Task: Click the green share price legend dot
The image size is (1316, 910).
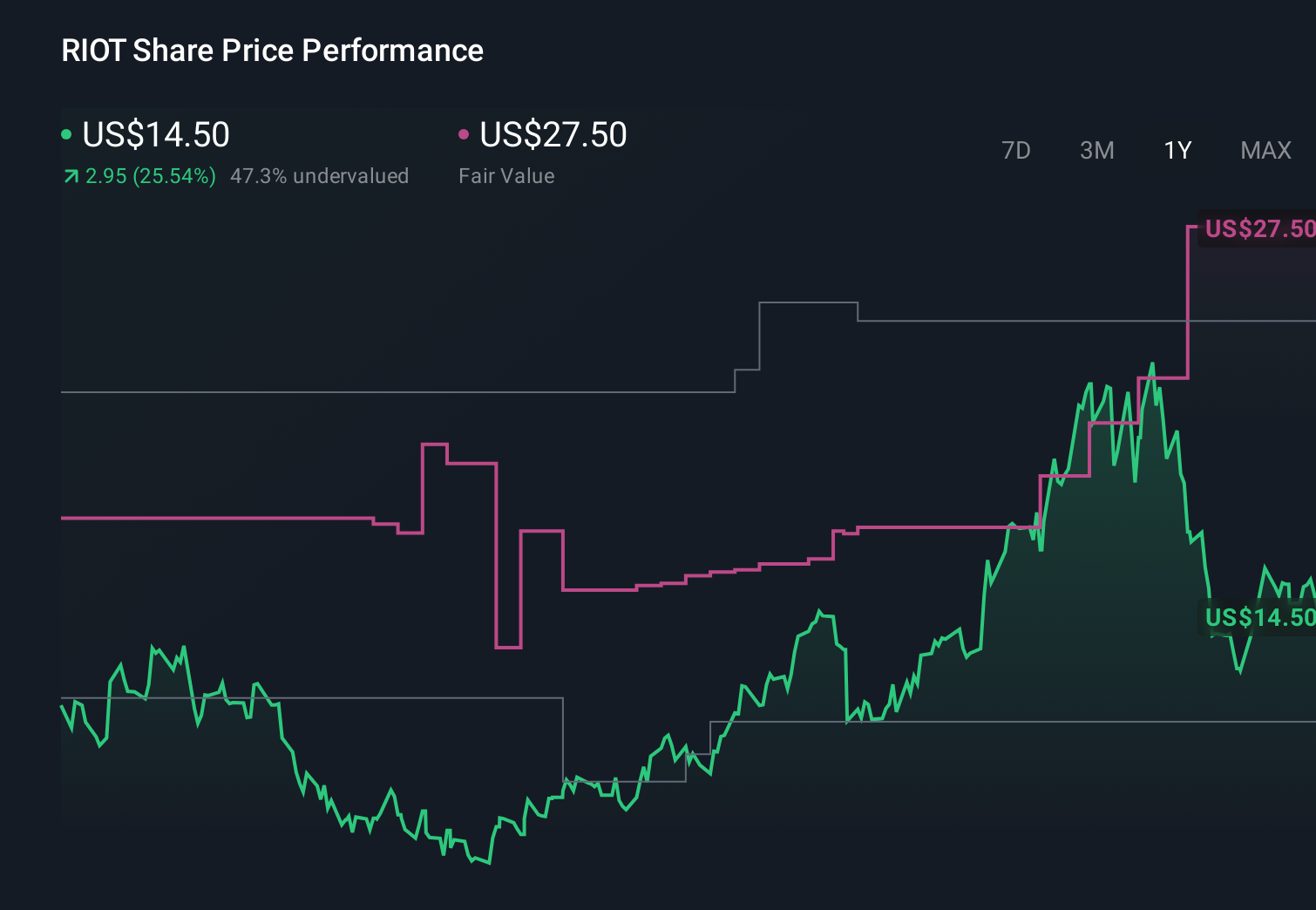Action: pyautogui.click(x=66, y=134)
